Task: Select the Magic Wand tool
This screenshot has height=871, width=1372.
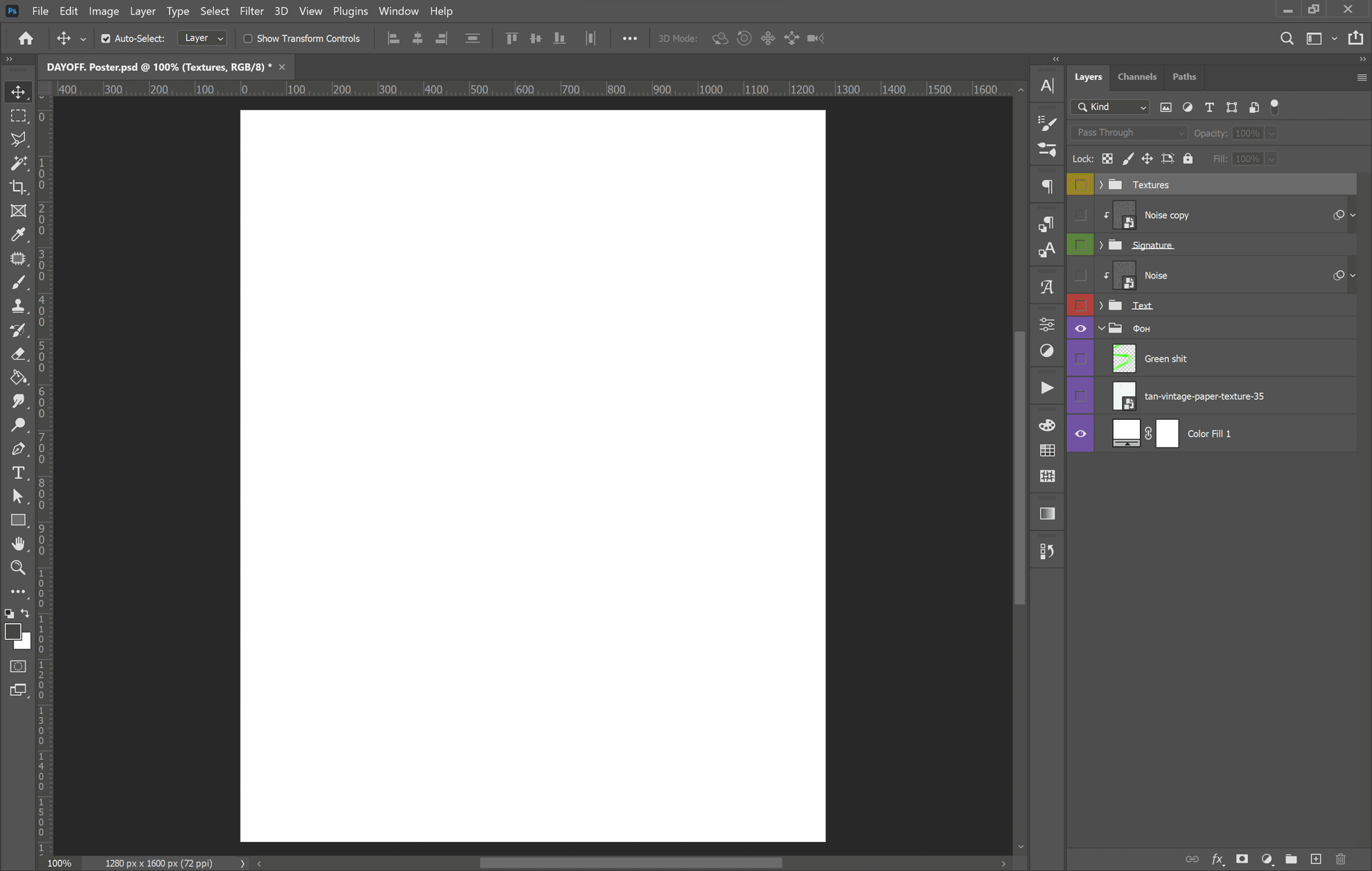Action: 18,163
